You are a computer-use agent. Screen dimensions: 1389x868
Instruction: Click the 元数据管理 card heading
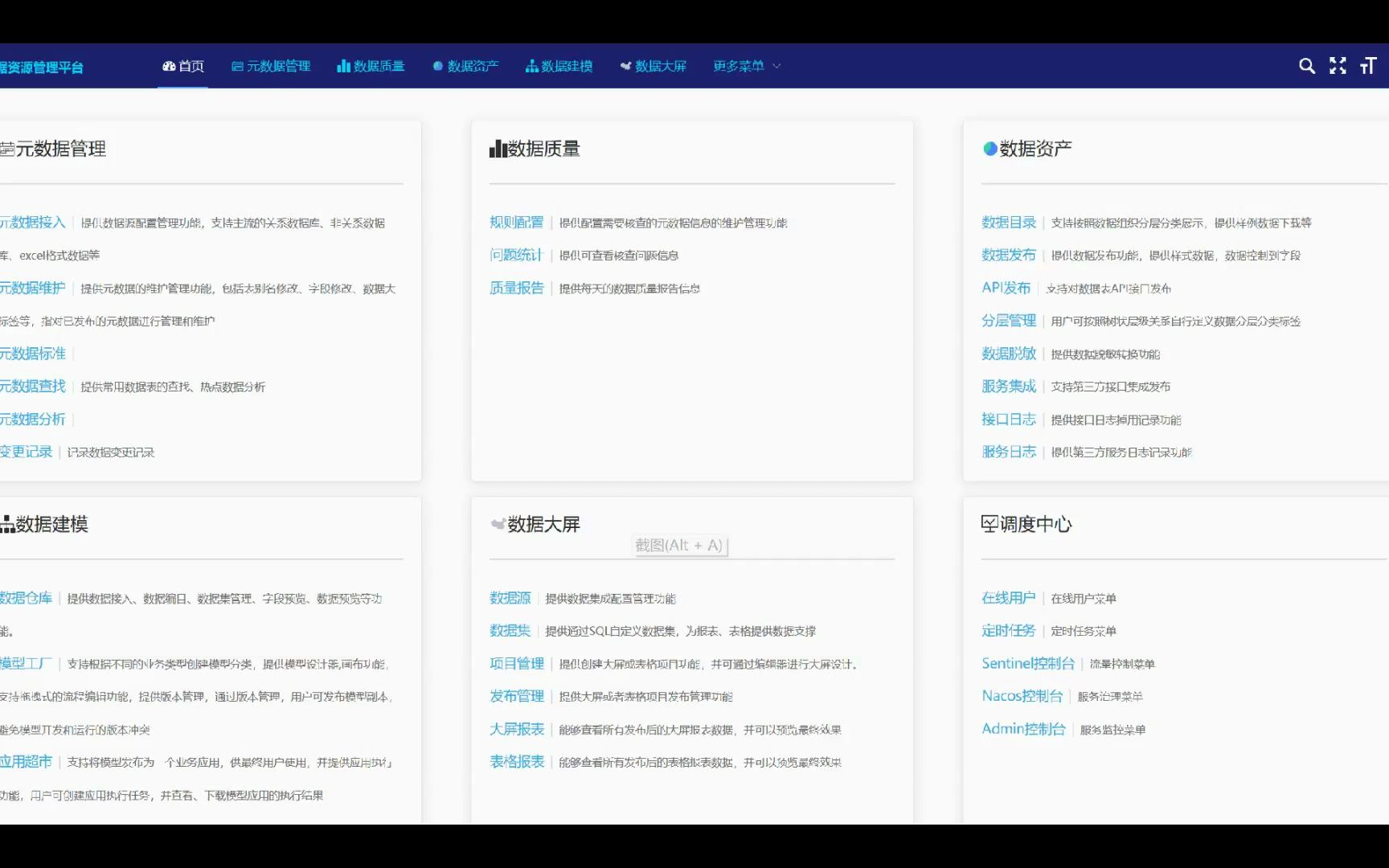click(x=61, y=149)
